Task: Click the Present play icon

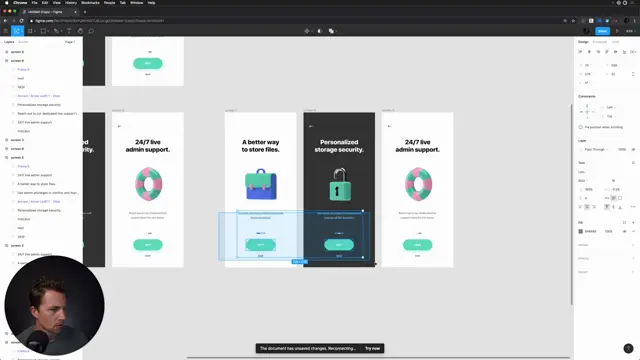Action: click(617, 31)
